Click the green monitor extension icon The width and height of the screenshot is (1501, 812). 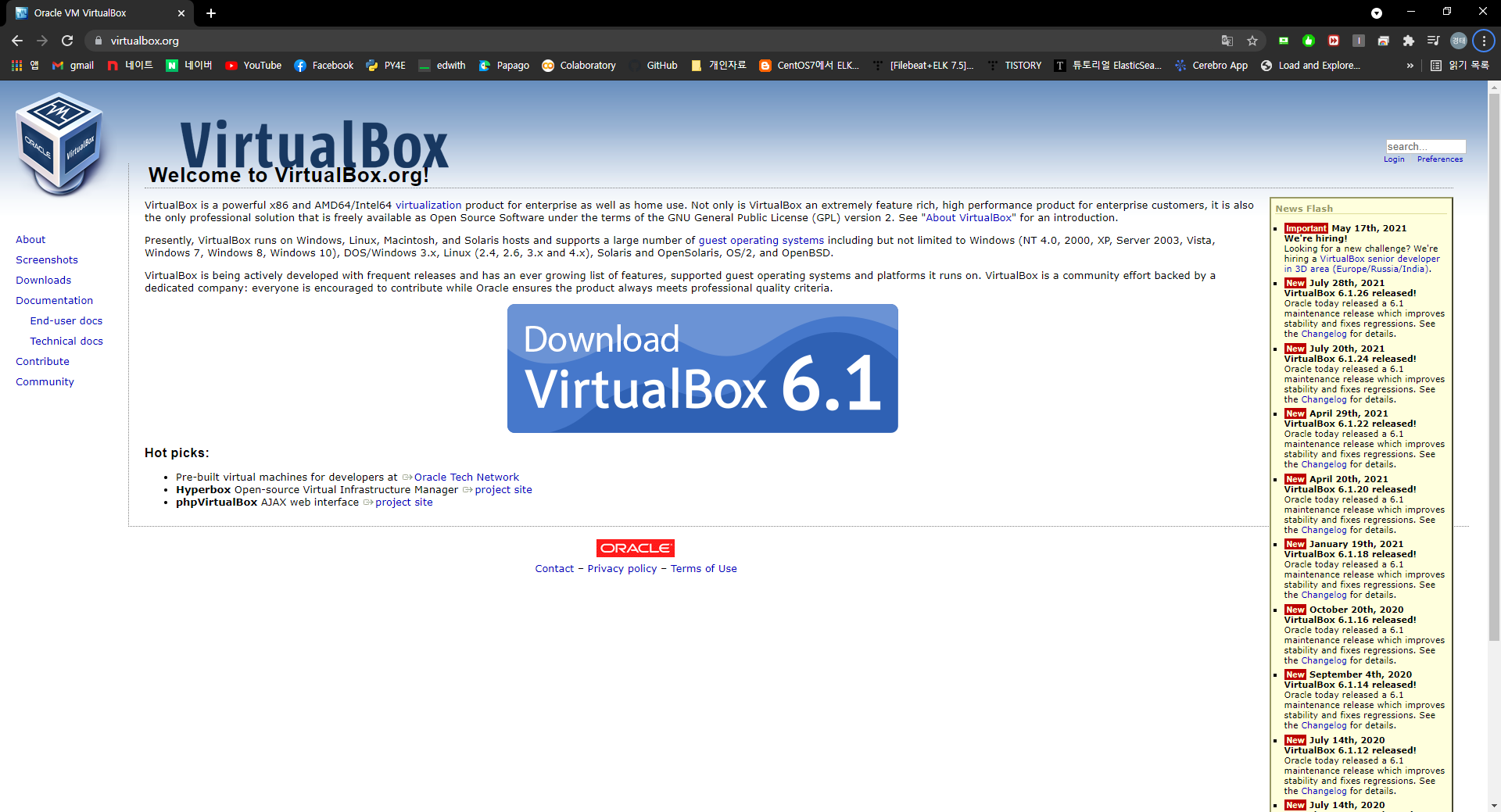click(1284, 41)
